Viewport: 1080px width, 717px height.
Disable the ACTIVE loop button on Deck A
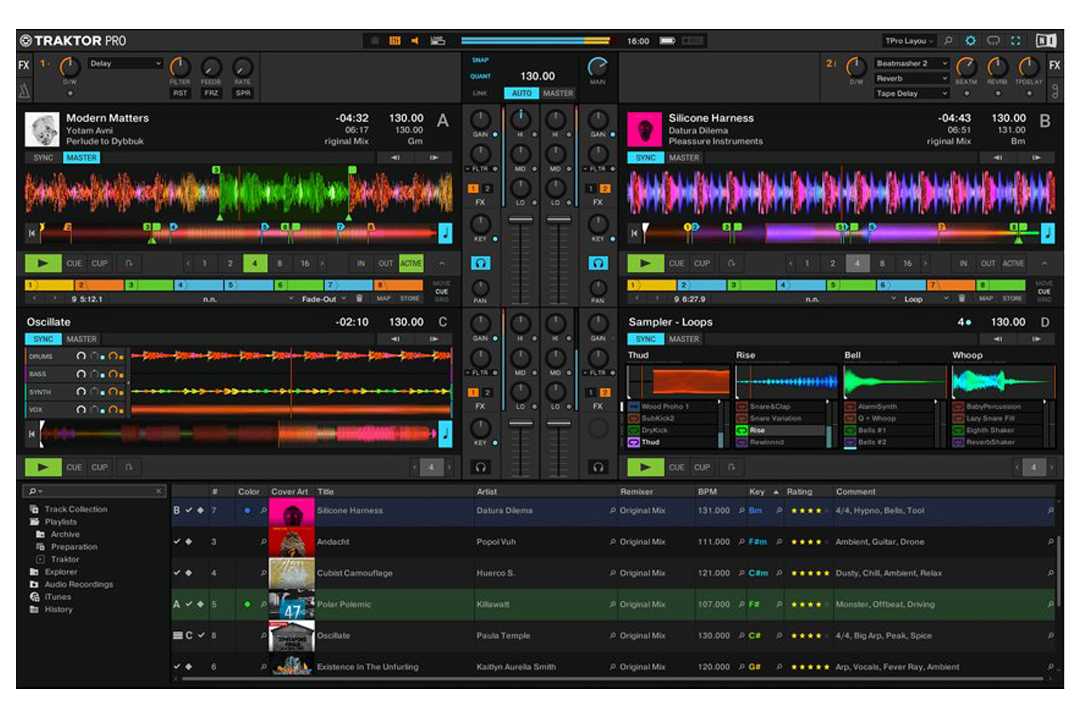411,264
